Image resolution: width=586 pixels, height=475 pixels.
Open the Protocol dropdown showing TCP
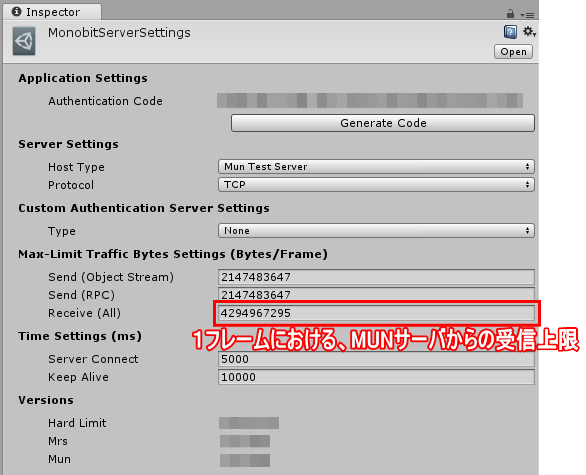point(376,184)
